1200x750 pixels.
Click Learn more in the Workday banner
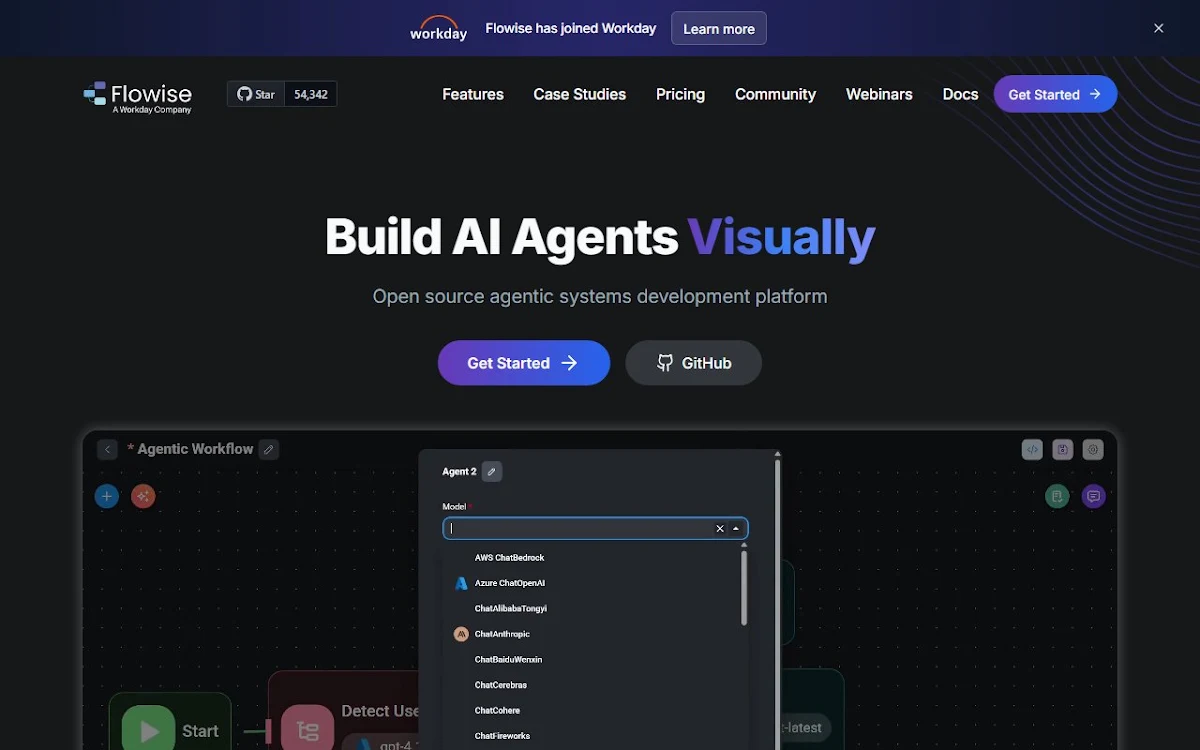click(719, 28)
